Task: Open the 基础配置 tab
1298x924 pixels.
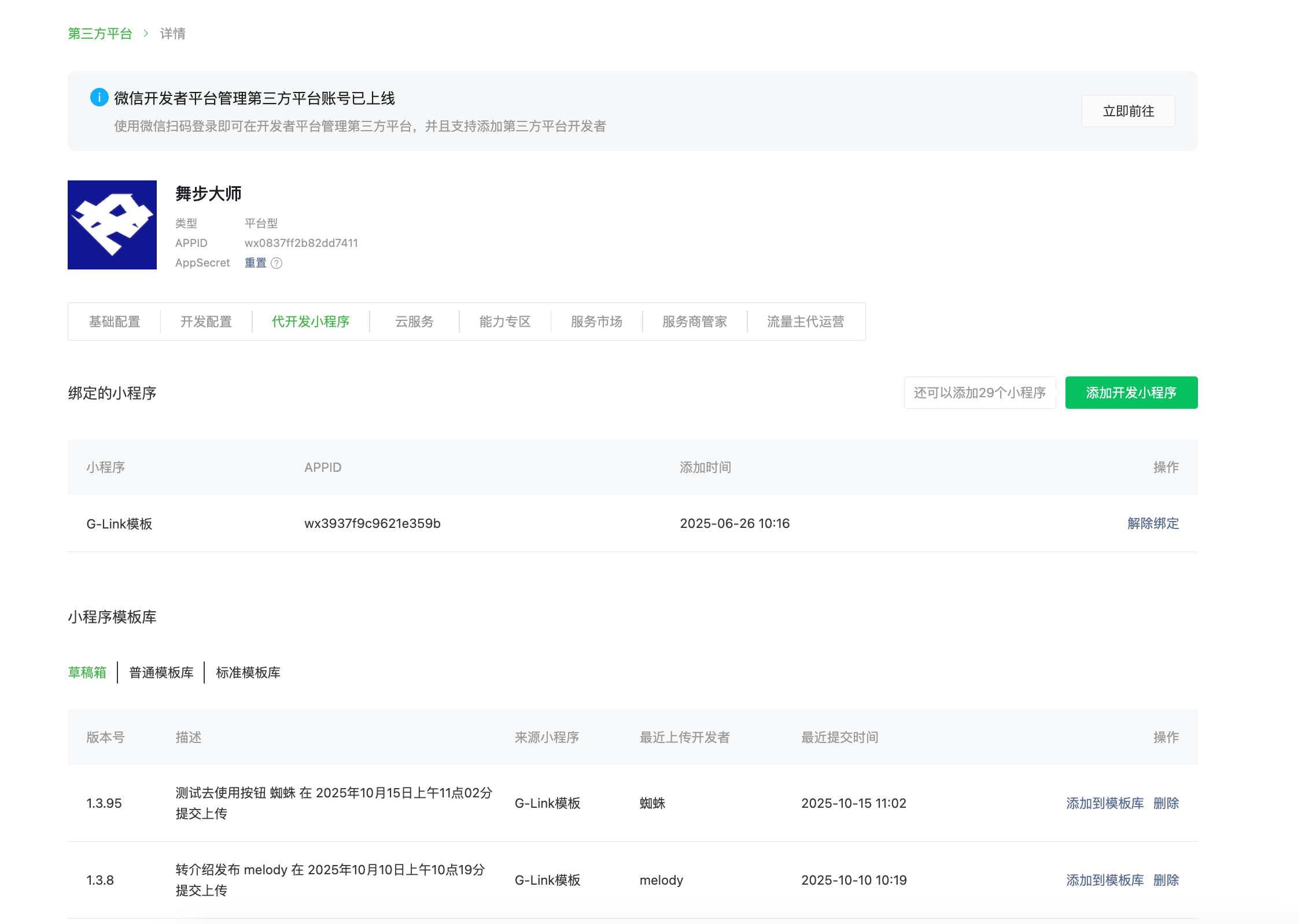Action: click(115, 321)
